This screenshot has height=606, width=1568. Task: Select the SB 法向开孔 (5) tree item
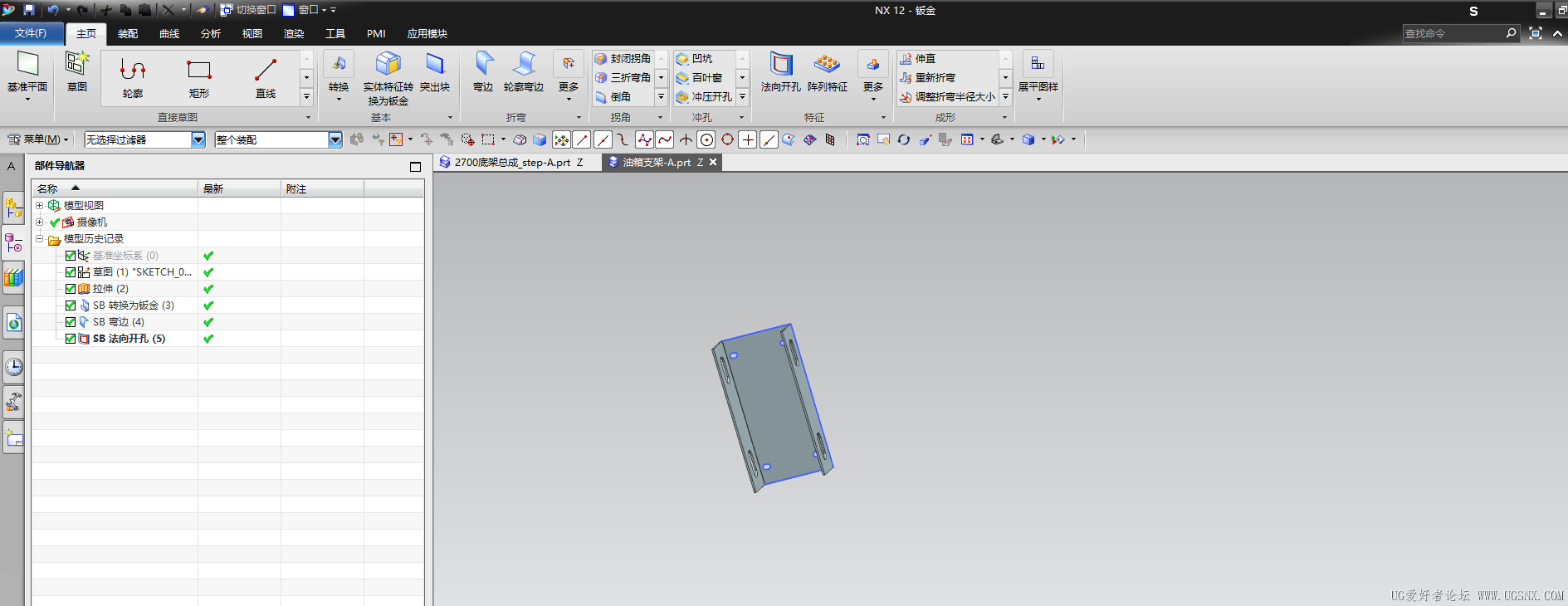click(x=129, y=339)
